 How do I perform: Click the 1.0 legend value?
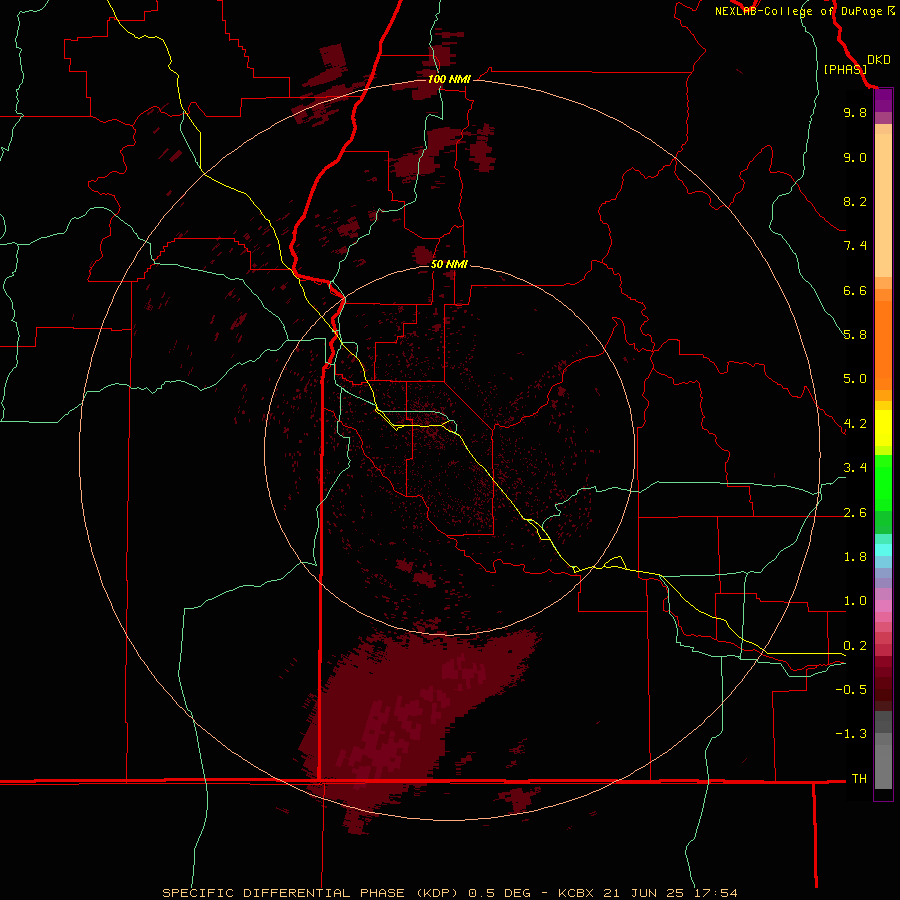(855, 601)
